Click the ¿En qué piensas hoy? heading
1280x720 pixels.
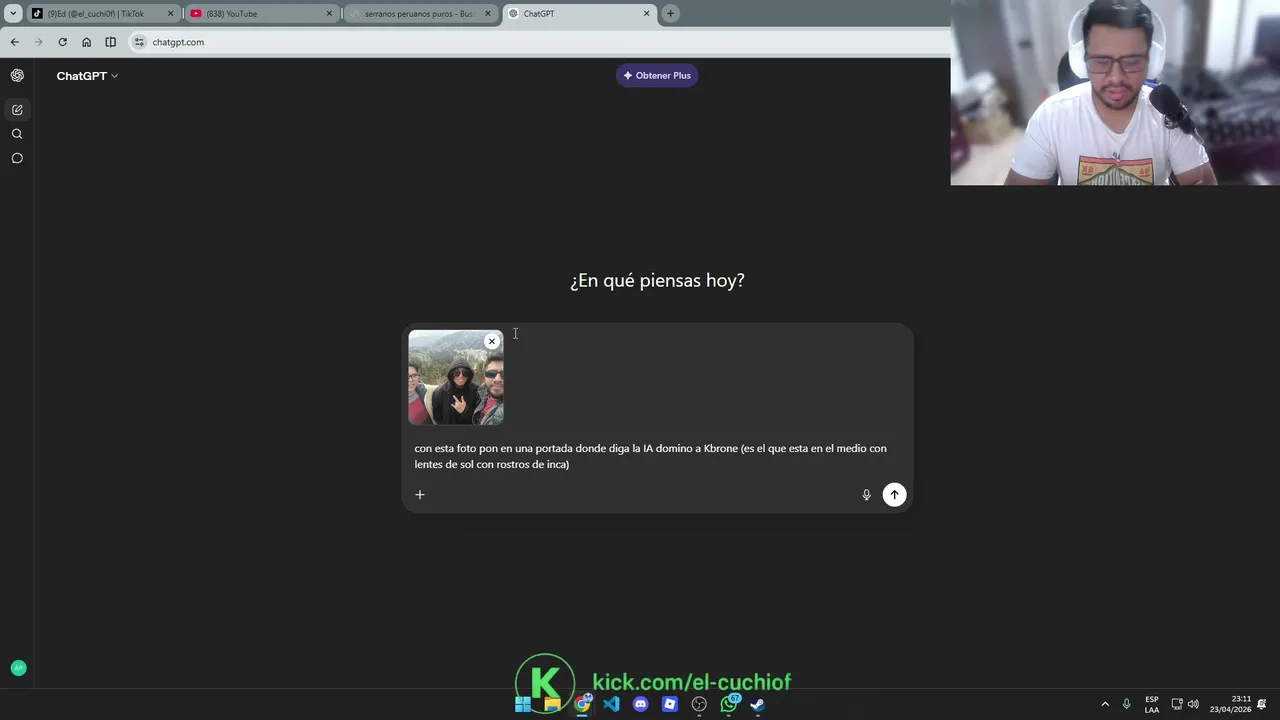coord(657,281)
